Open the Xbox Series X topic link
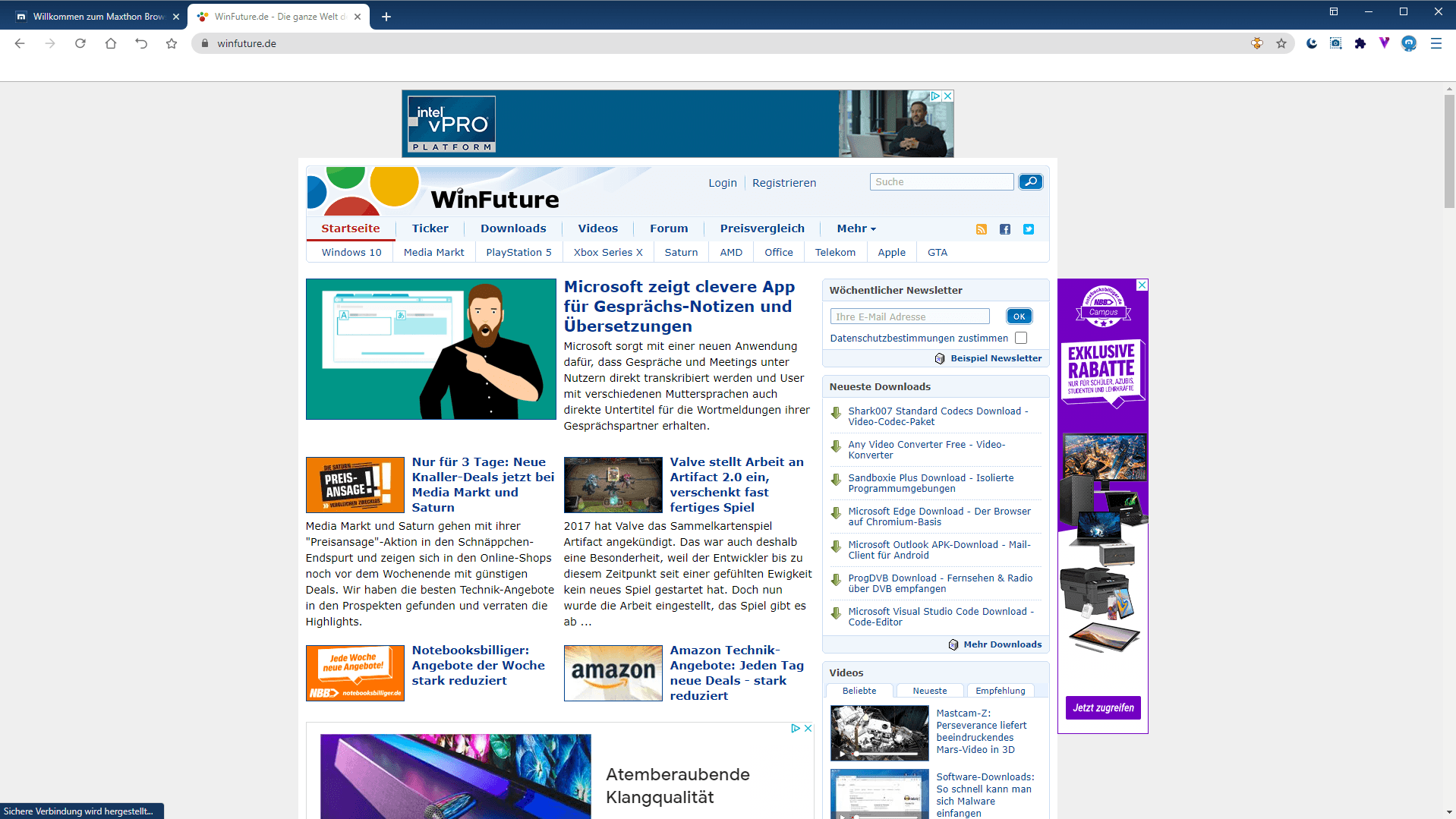Screen dimensions: 1456x819 tap(608, 252)
